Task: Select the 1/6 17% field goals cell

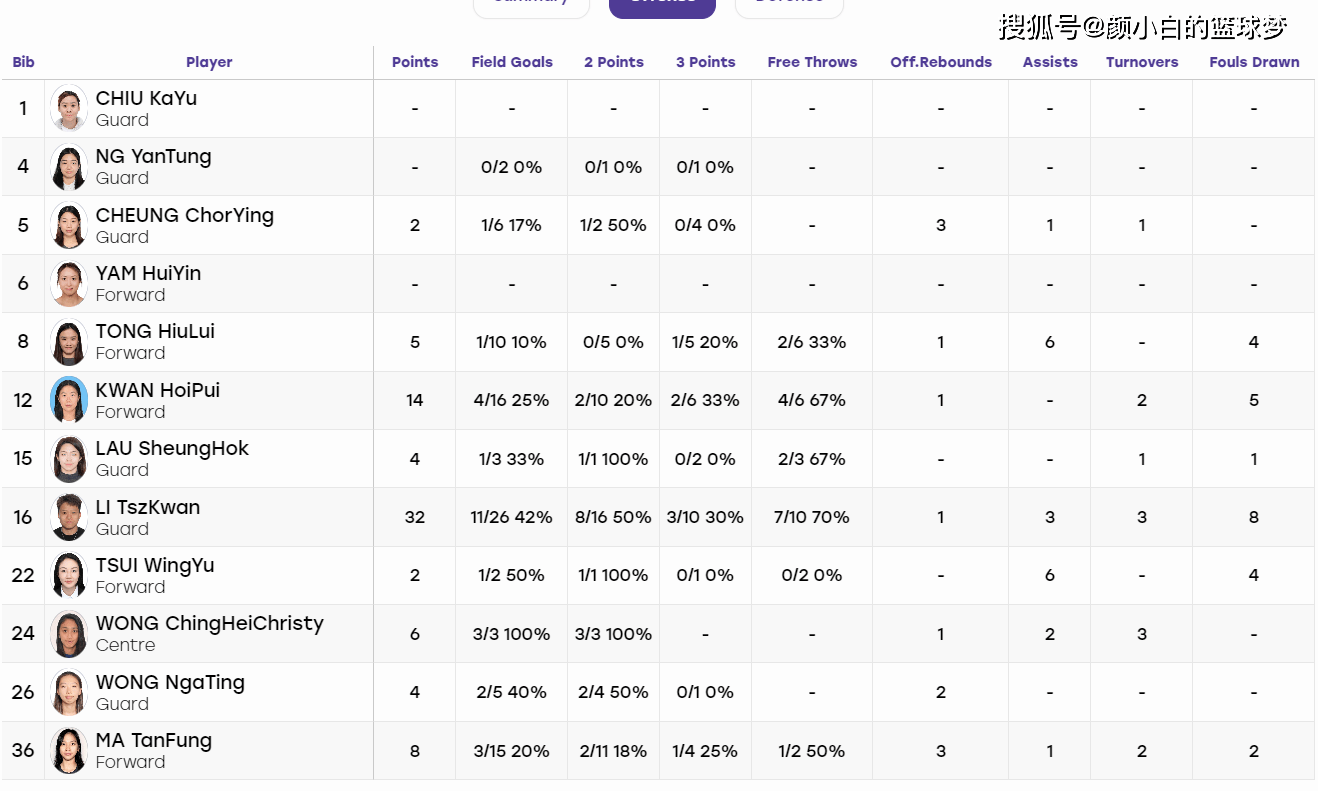Action: (511, 225)
